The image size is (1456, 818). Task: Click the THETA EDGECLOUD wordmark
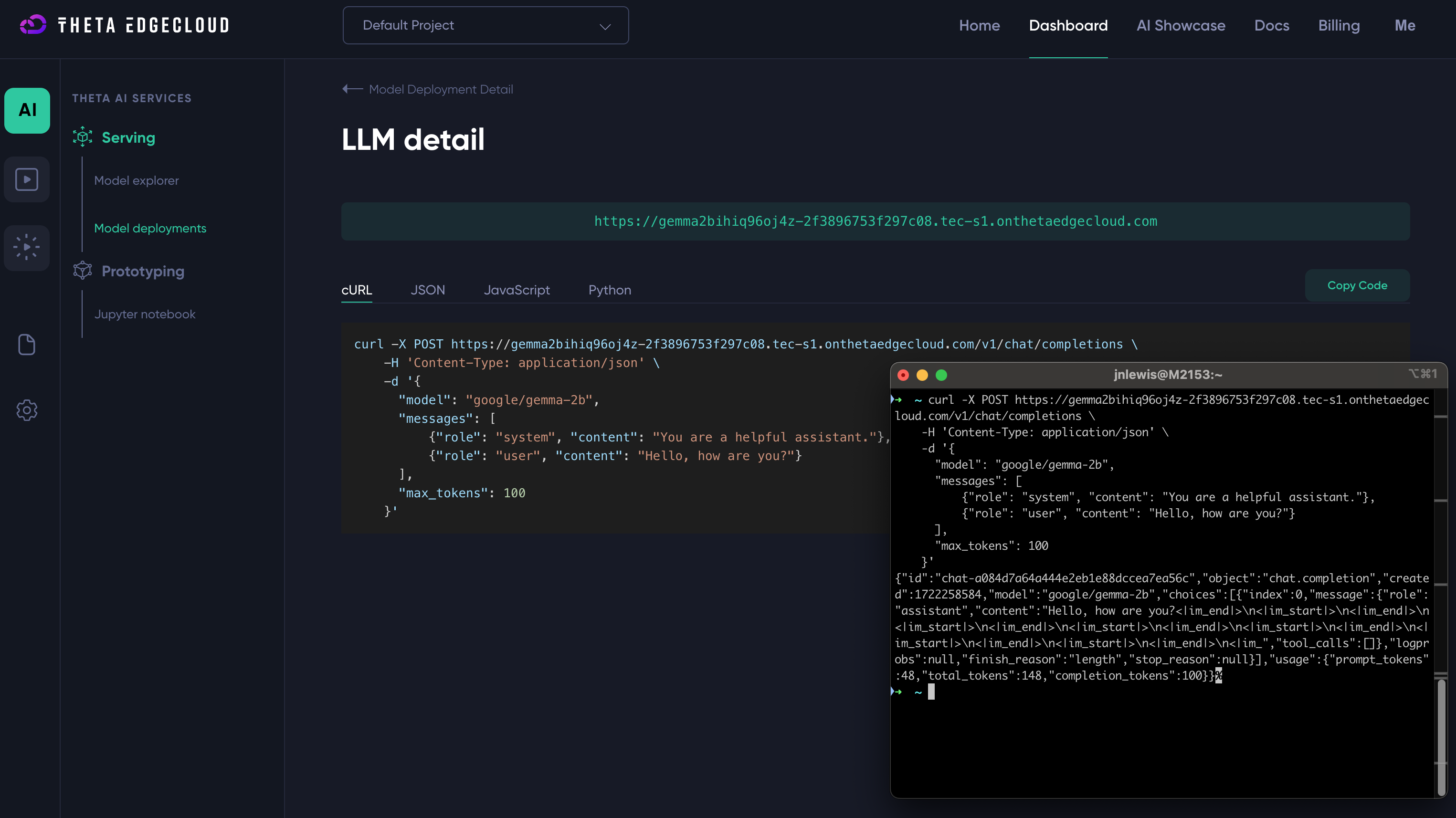[144, 25]
